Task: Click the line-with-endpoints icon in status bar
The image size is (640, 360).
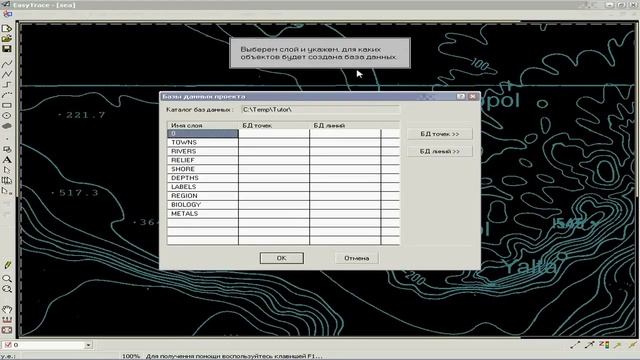Action: (575, 345)
